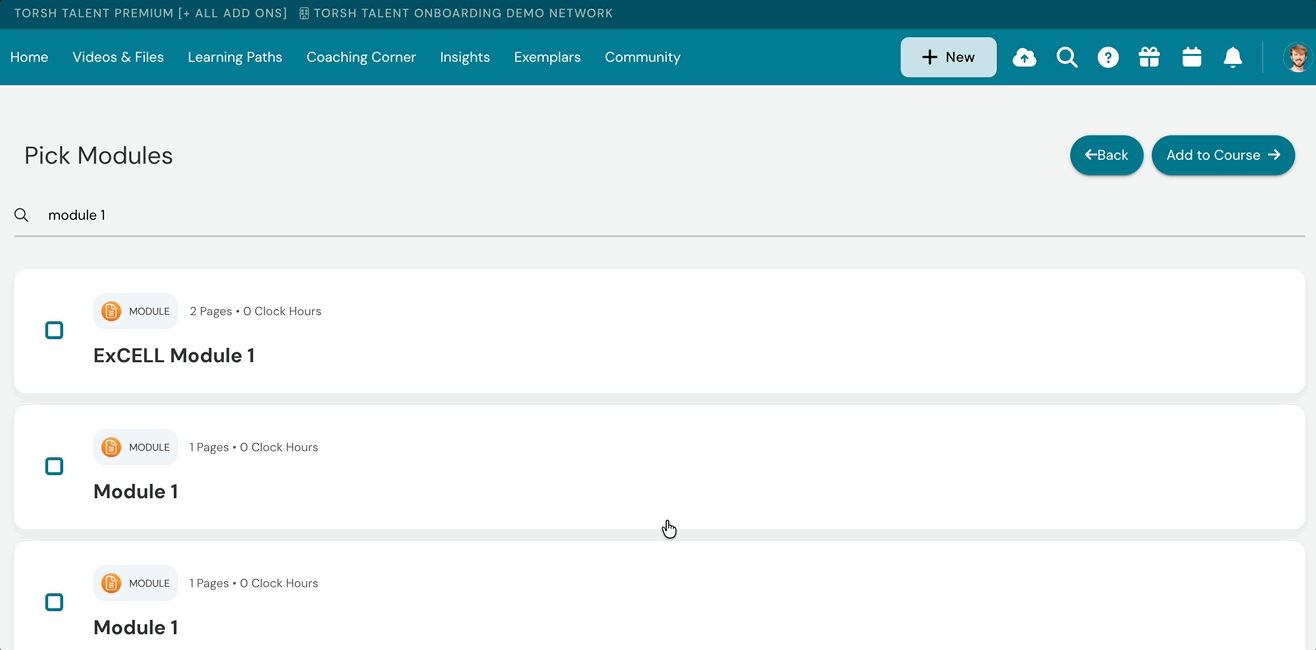Screen dimensions: 1316x650
Task: Switch to the Insights page
Action: [465, 57]
